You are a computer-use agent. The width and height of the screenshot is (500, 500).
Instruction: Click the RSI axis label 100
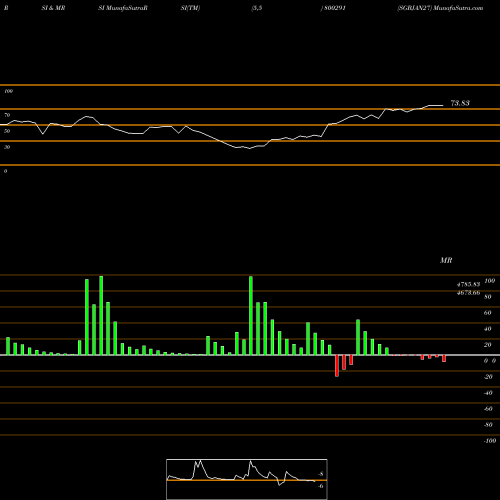(x=8, y=91)
